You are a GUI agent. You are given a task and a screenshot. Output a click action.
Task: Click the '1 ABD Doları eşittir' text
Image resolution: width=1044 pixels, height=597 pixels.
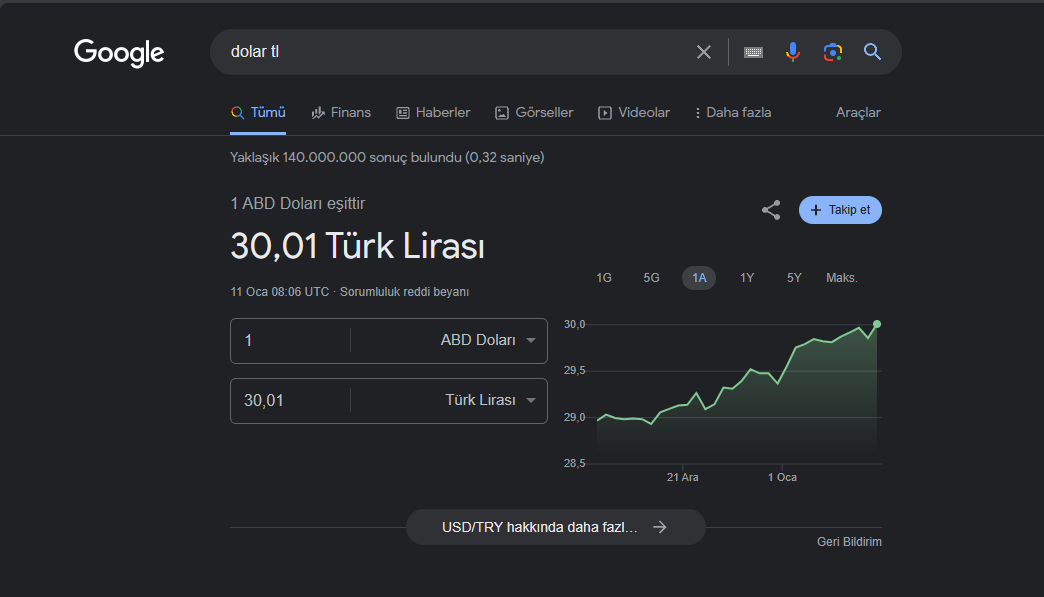298,204
